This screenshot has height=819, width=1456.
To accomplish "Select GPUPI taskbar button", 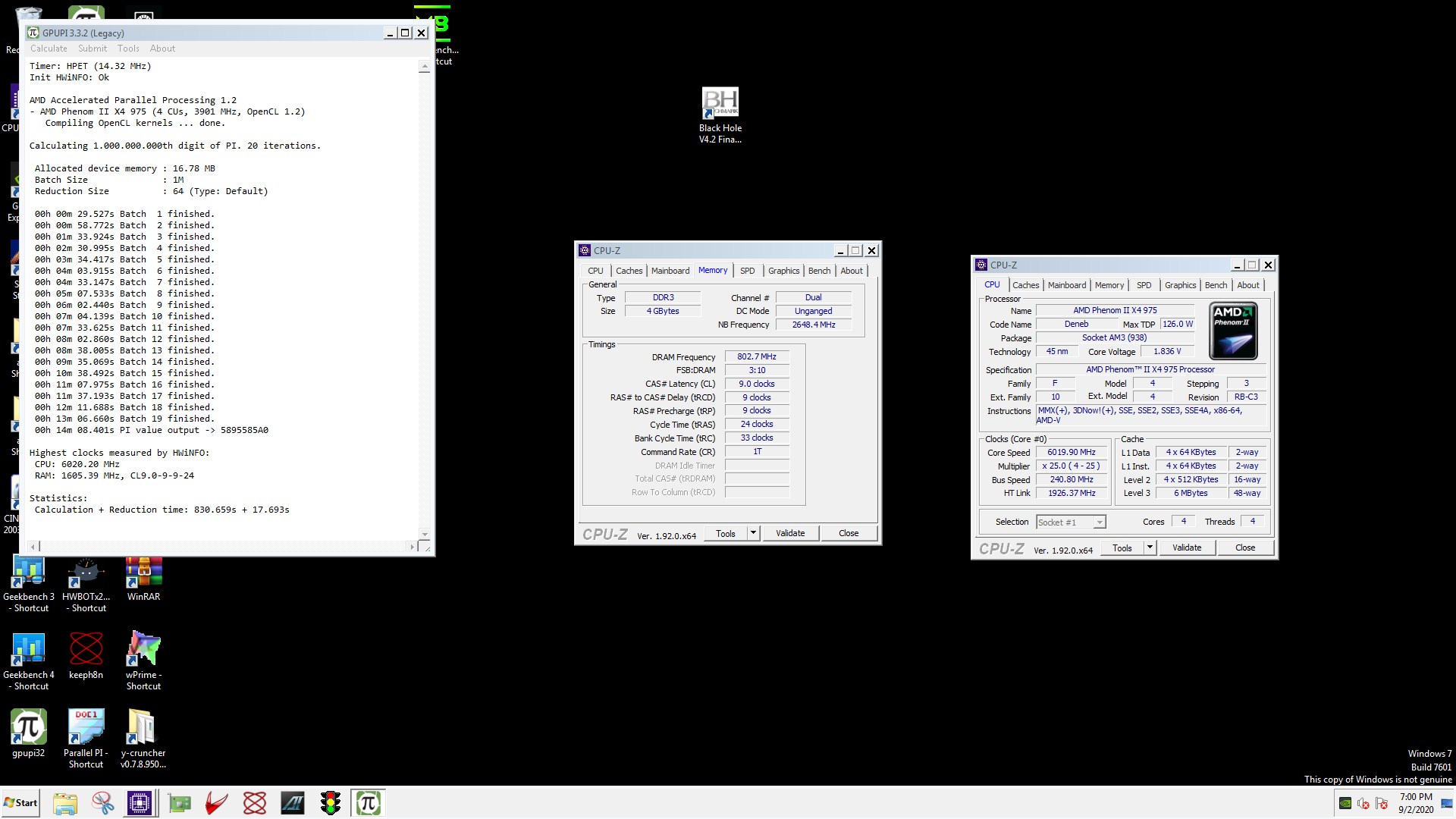I will 369,803.
